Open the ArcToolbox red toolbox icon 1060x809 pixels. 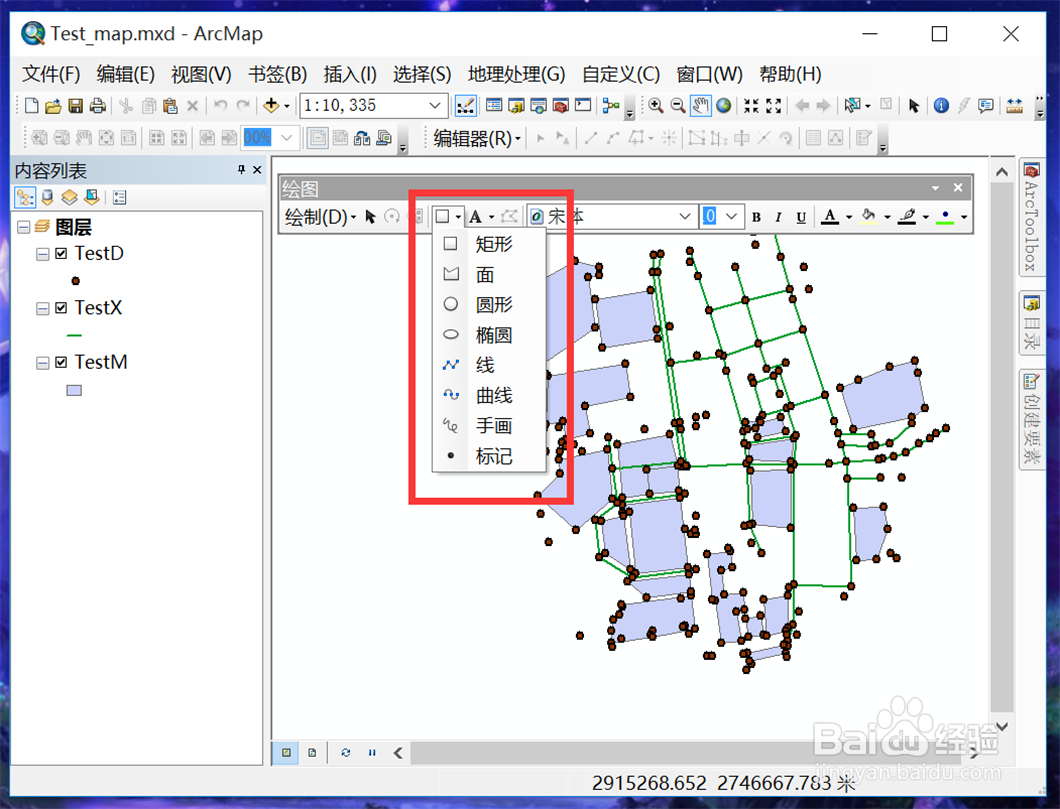coord(560,105)
